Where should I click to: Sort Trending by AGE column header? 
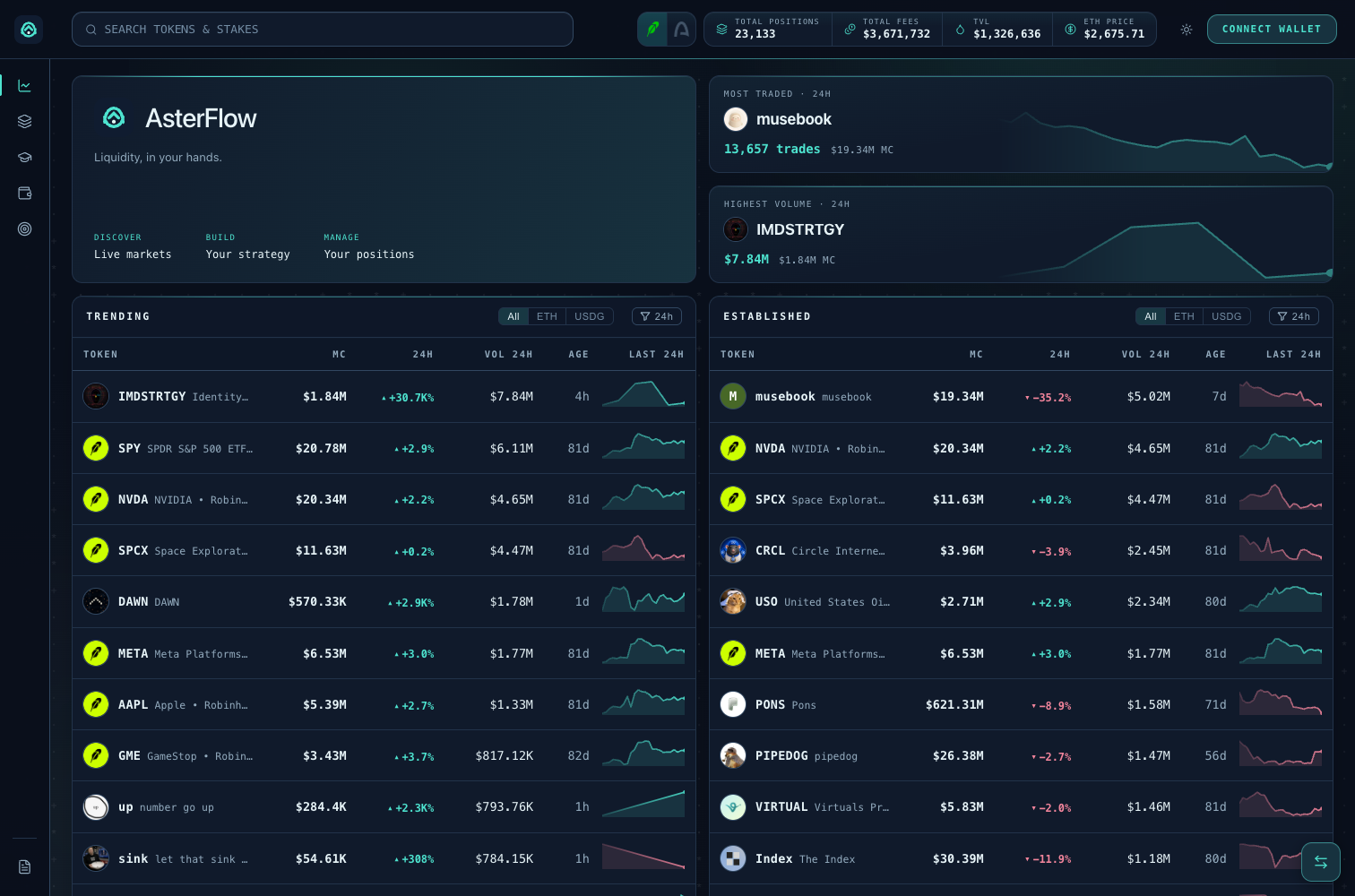coord(579,355)
